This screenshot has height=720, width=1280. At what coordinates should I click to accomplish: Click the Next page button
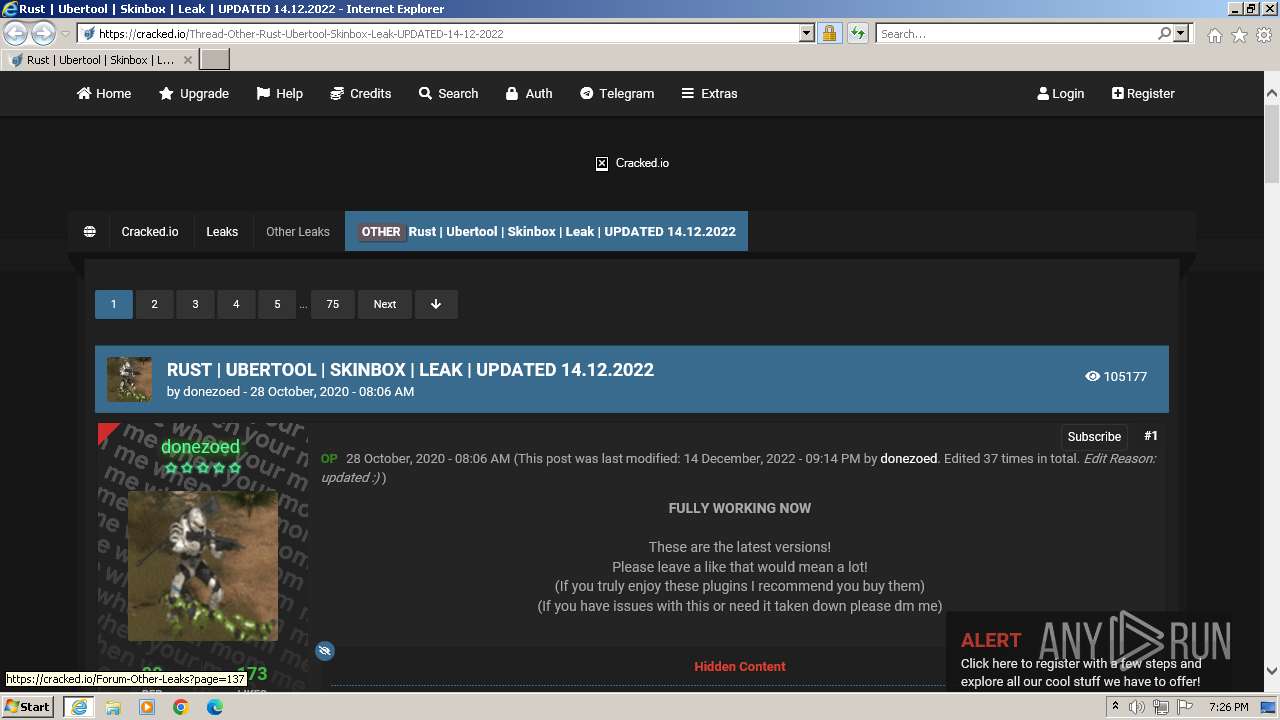click(385, 304)
